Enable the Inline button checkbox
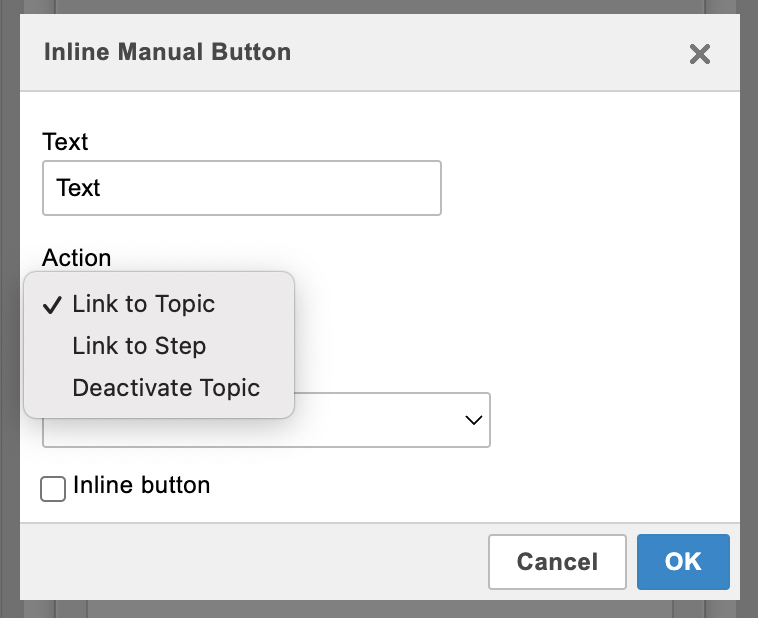The height and width of the screenshot is (618, 758). tap(53, 488)
